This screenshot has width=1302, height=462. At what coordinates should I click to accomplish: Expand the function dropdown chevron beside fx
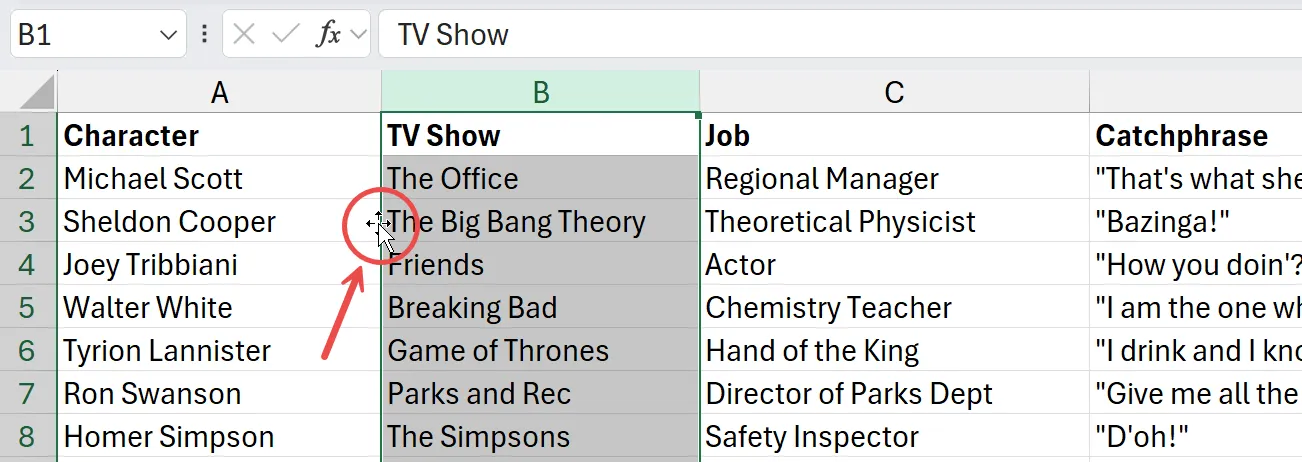coord(358,35)
